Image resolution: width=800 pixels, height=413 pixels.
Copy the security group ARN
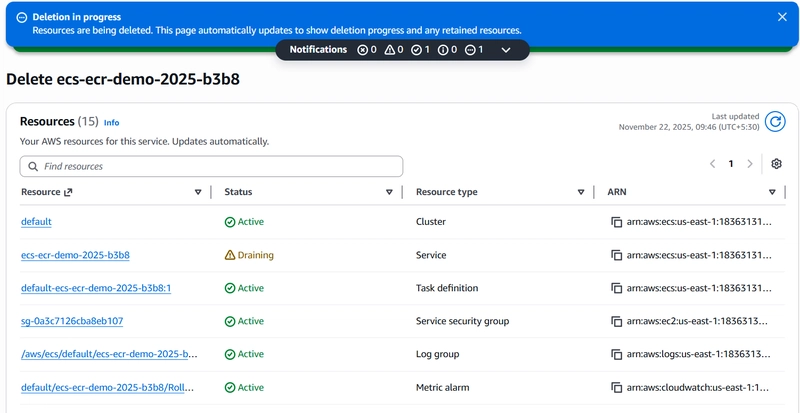[617, 321]
